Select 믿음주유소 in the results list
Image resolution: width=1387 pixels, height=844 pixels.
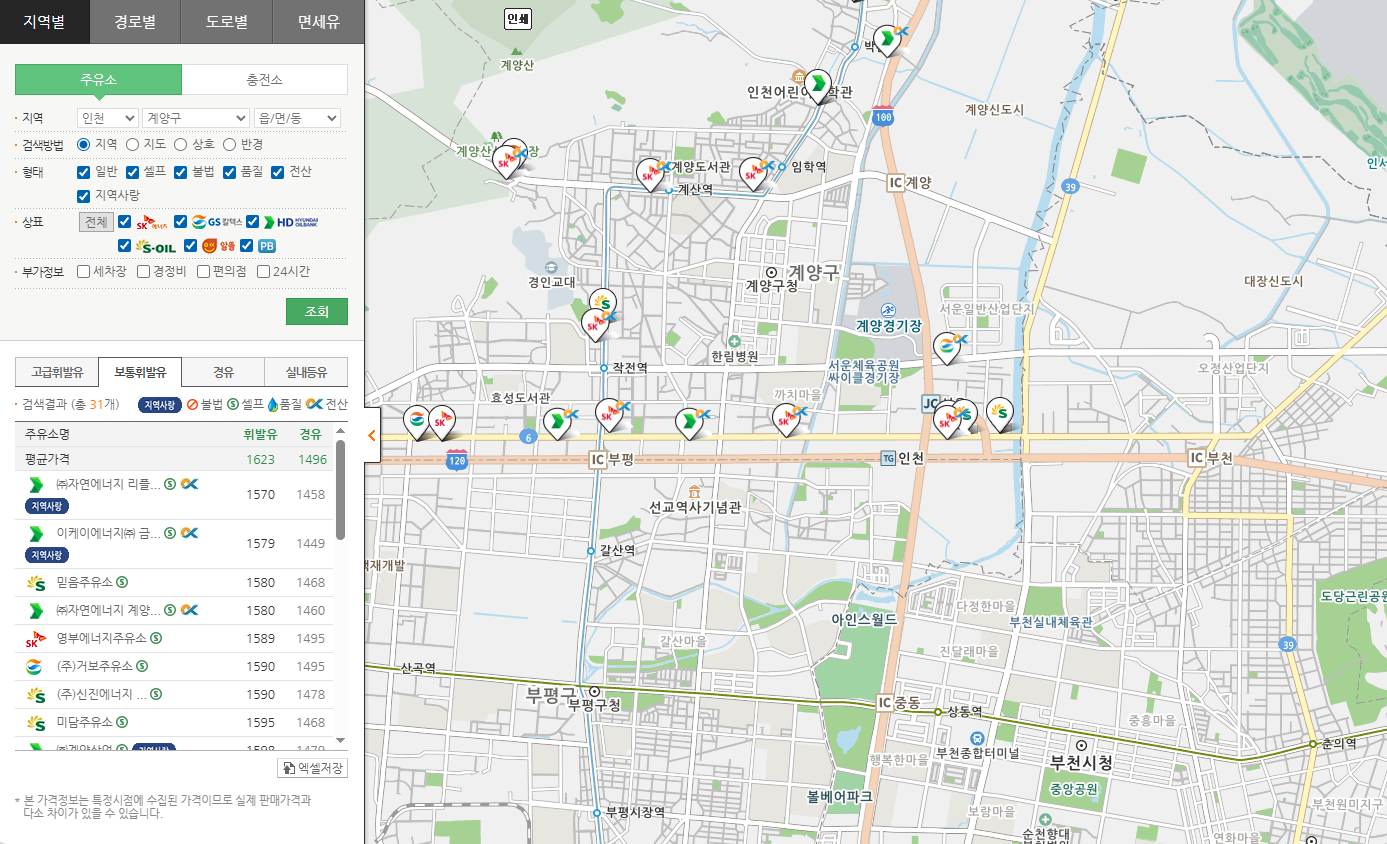(85, 582)
